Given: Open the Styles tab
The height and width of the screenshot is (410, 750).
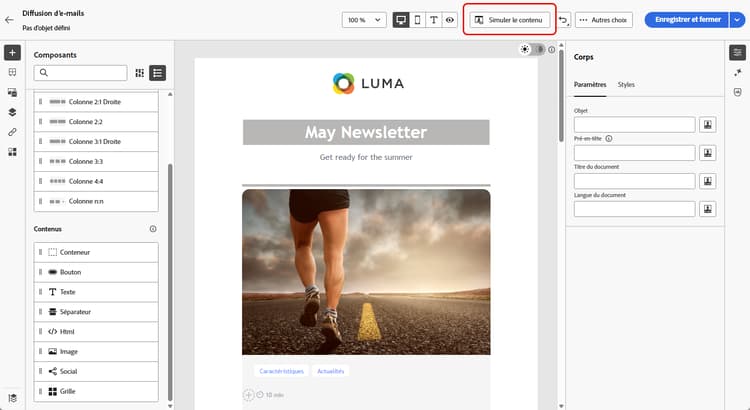Looking at the screenshot, I should (626, 85).
